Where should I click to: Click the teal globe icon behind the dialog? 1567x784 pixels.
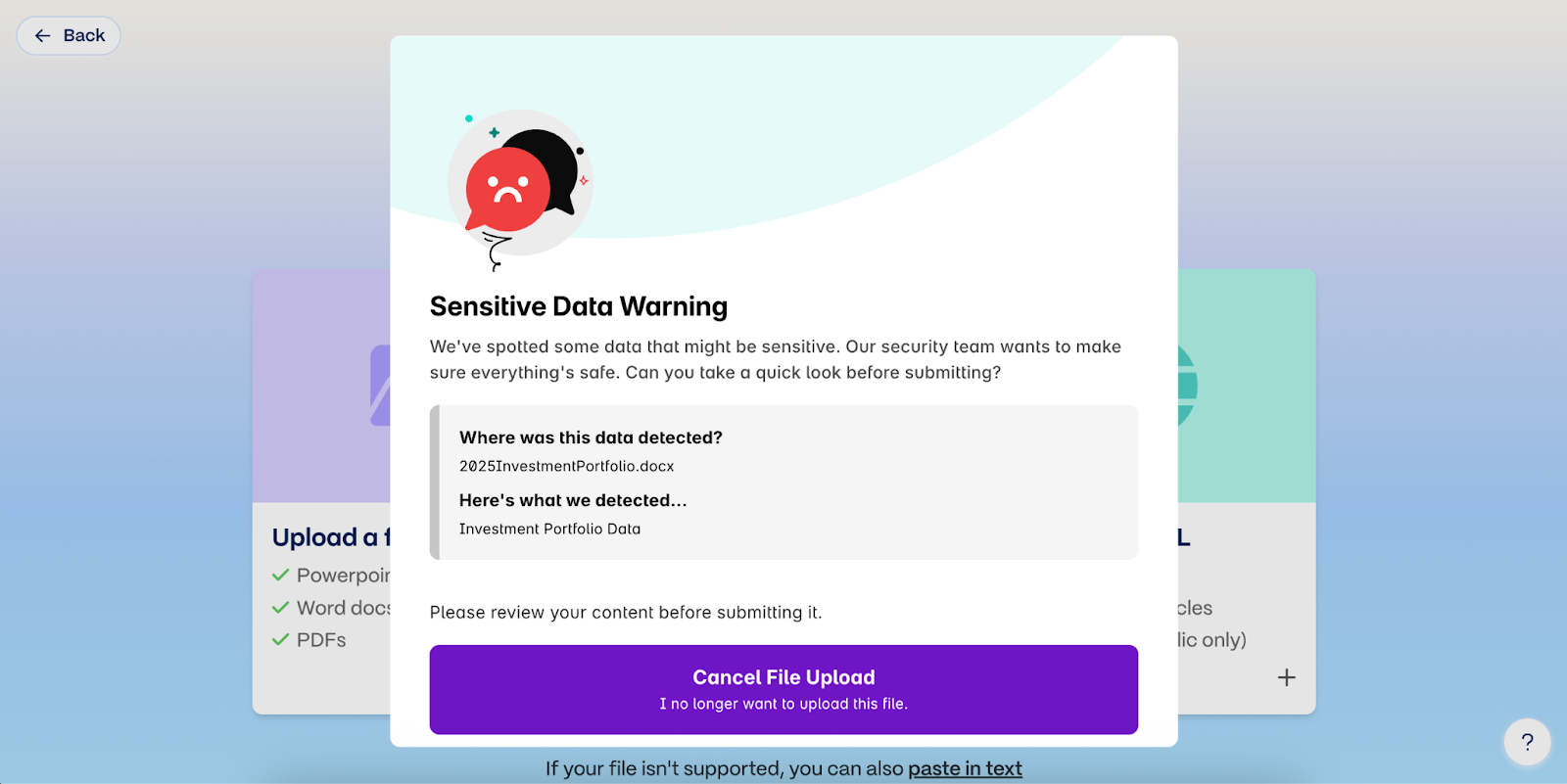(1187, 385)
